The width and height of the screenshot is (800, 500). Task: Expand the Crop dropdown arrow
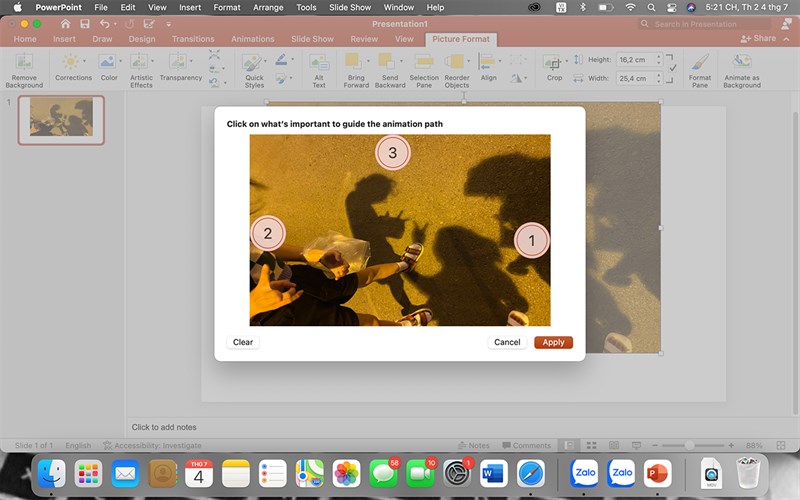(x=566, y=61)
